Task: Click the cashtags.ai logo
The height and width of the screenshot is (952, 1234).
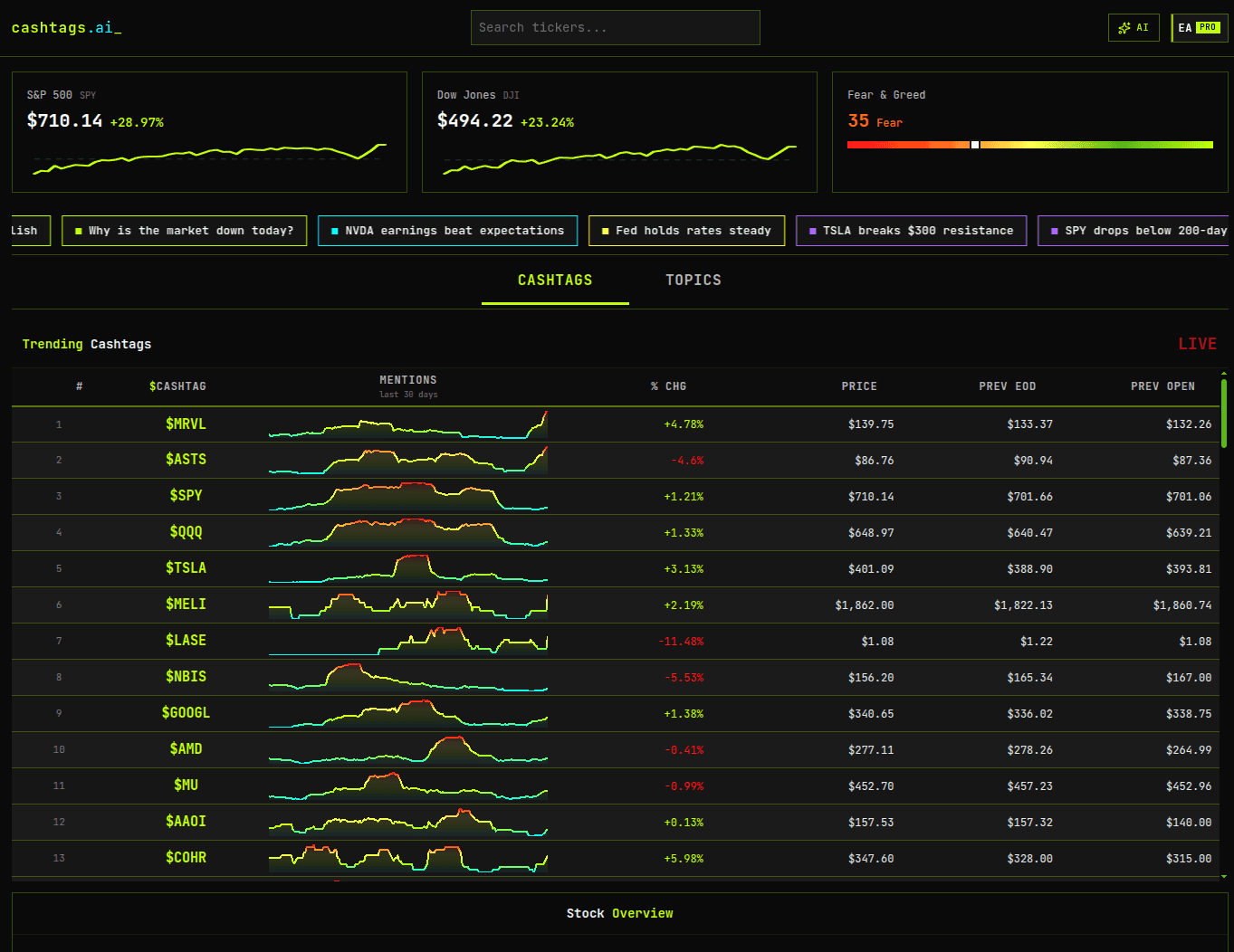Action: point(66,27)
